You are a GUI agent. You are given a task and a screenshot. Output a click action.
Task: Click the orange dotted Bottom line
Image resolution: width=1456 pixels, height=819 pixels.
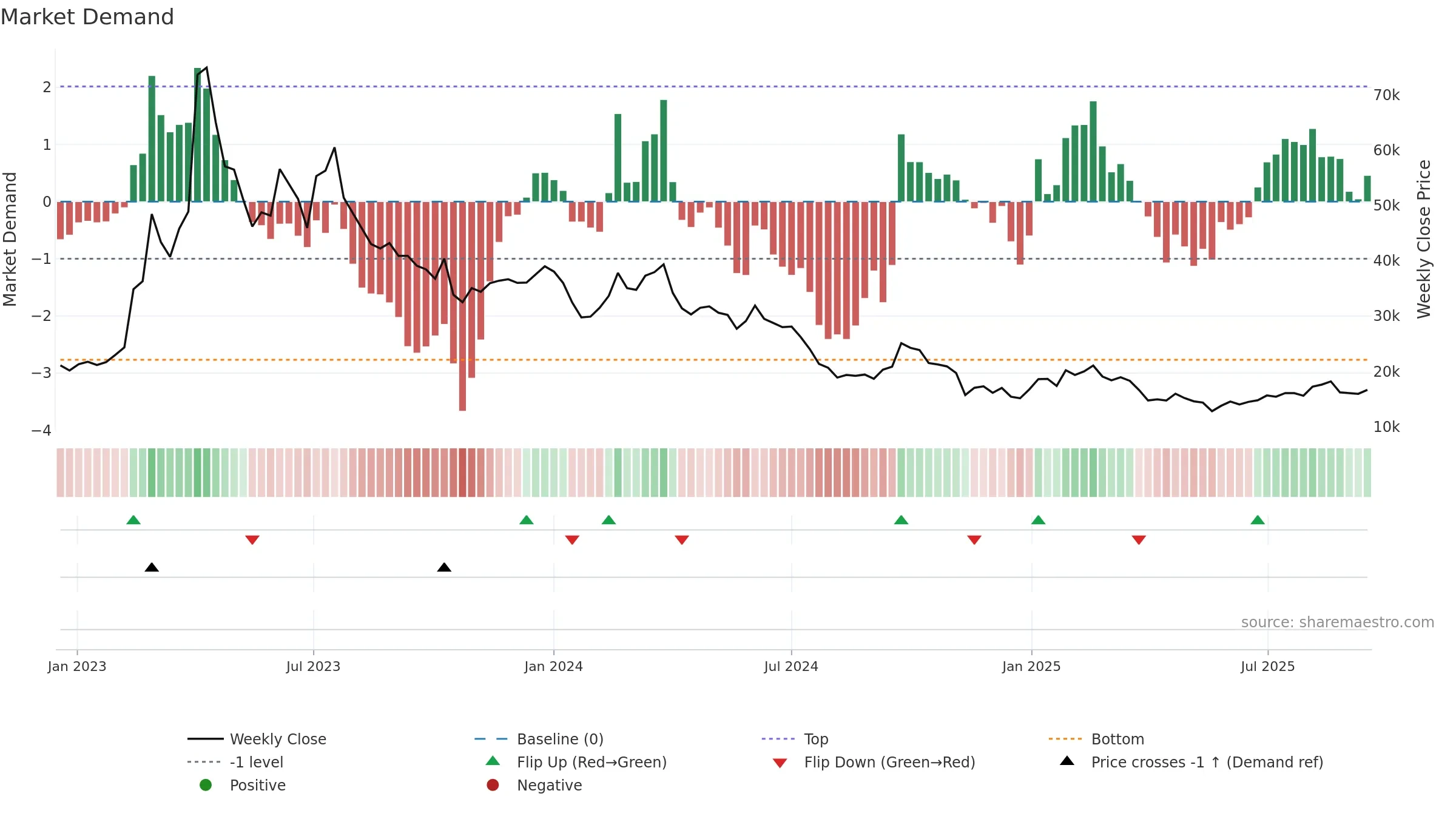click(x=713, y=360)
